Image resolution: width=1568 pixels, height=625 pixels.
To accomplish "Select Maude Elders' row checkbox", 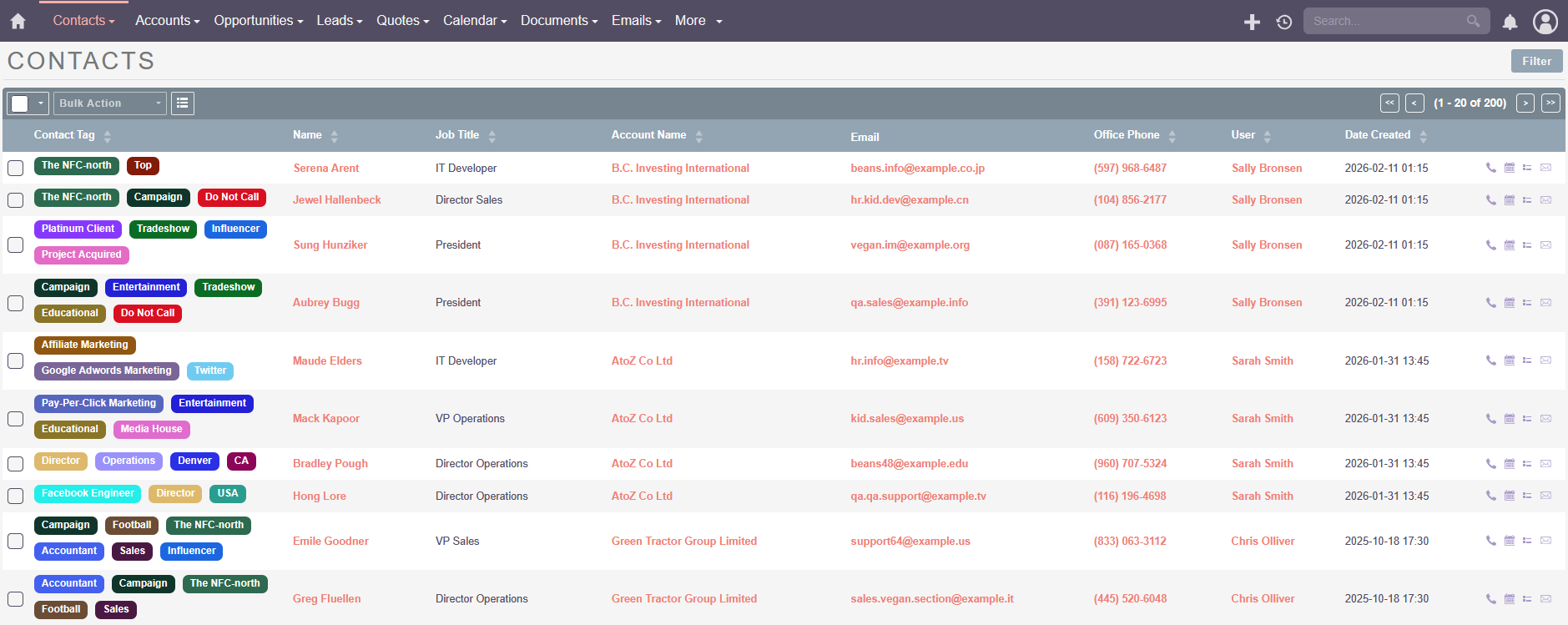I will [x=15, y=361].
